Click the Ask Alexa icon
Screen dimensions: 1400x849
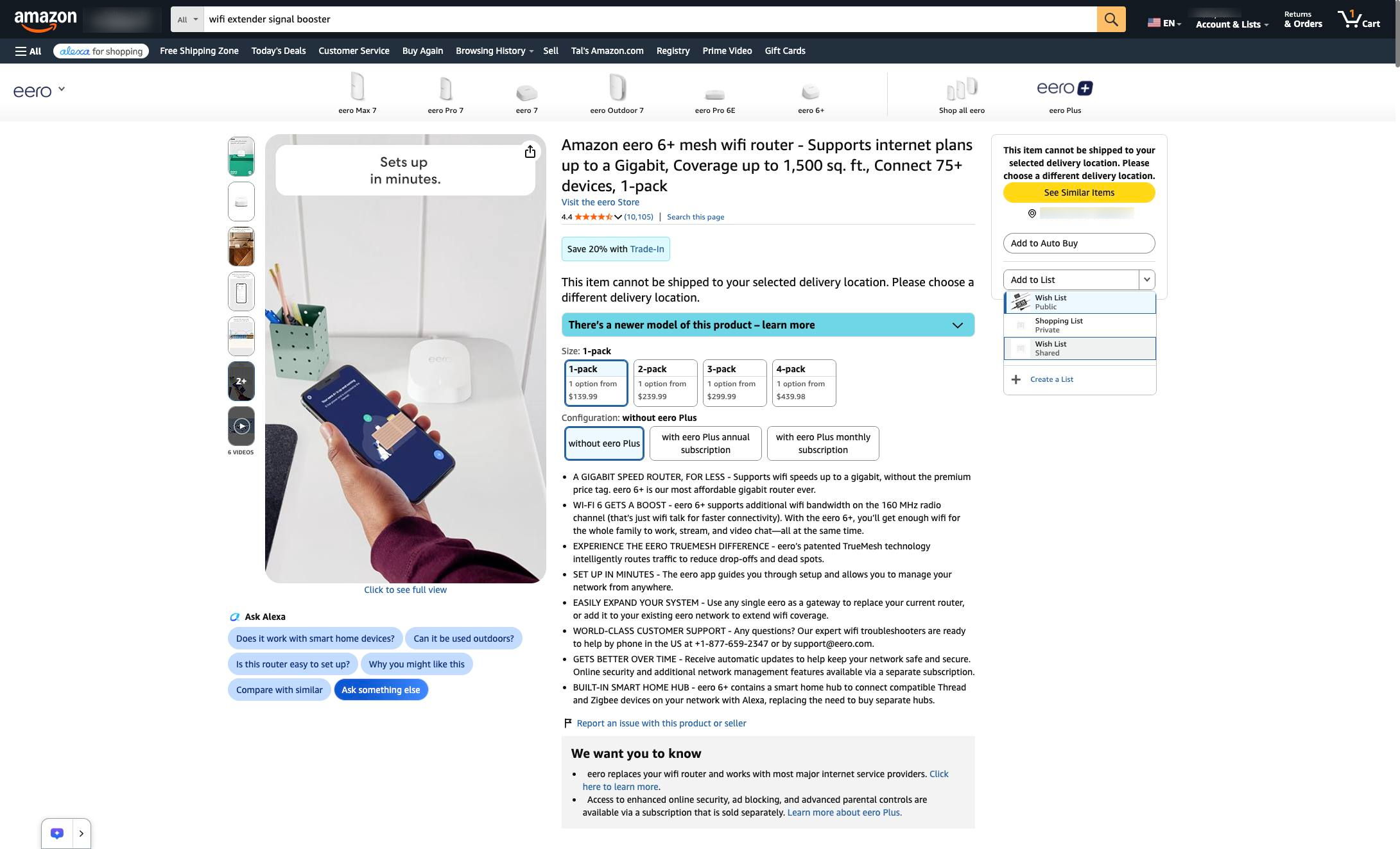point(234,617)
